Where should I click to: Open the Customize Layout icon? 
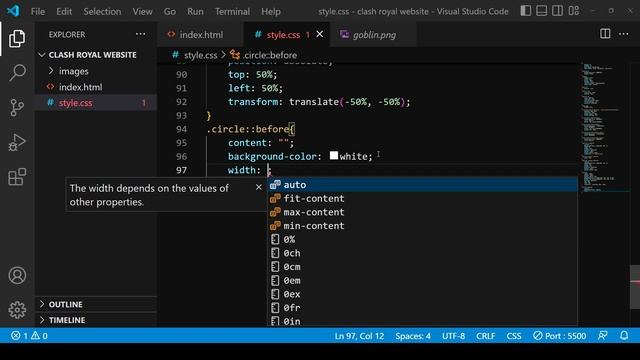pyautogui.click(x=574, y=11)
